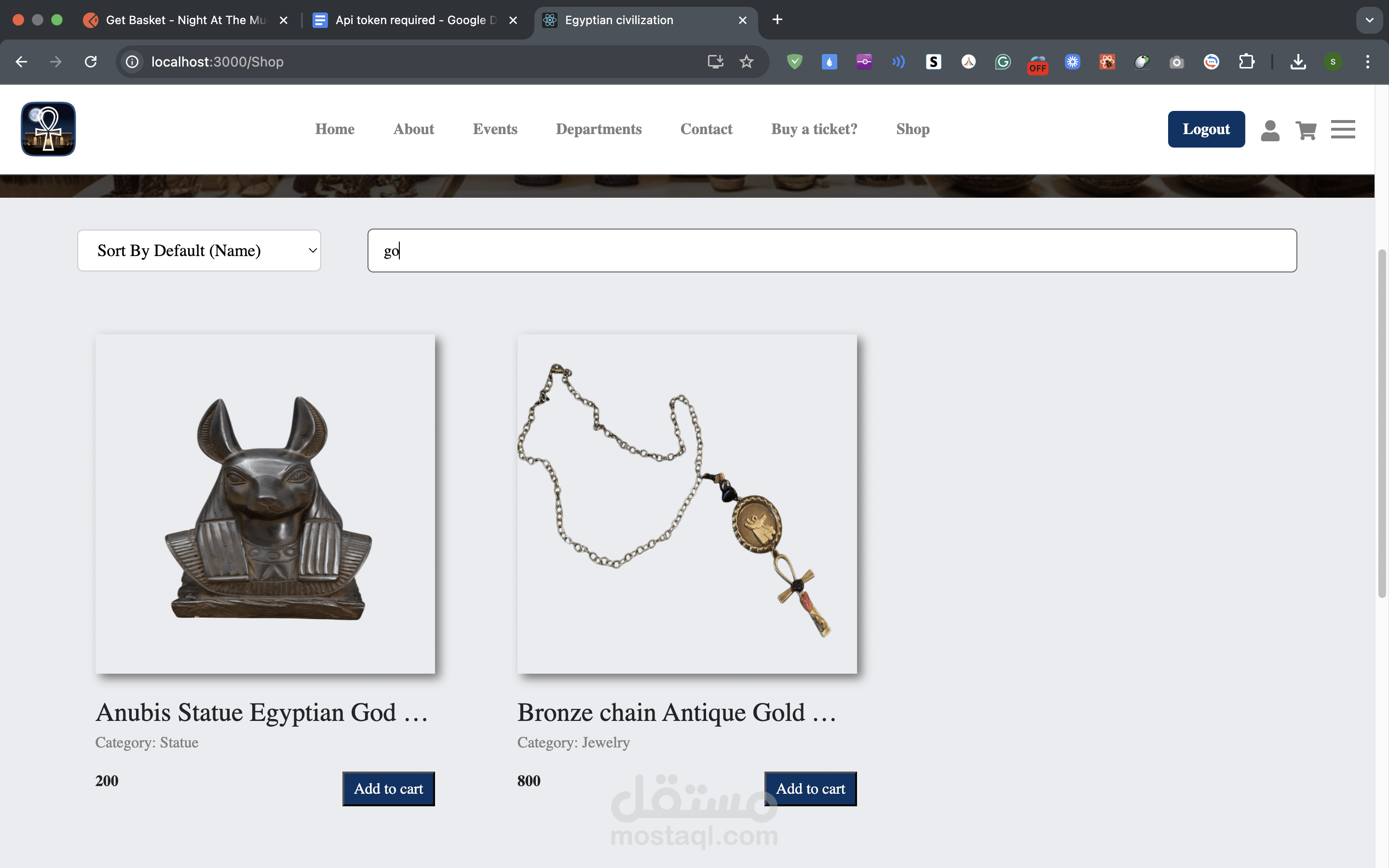Image resolution: width=1389 pixels, height=868 pixels.
Task: Expand the tab search chevron
Action: pyautogui.click(x=1369, y=20)
